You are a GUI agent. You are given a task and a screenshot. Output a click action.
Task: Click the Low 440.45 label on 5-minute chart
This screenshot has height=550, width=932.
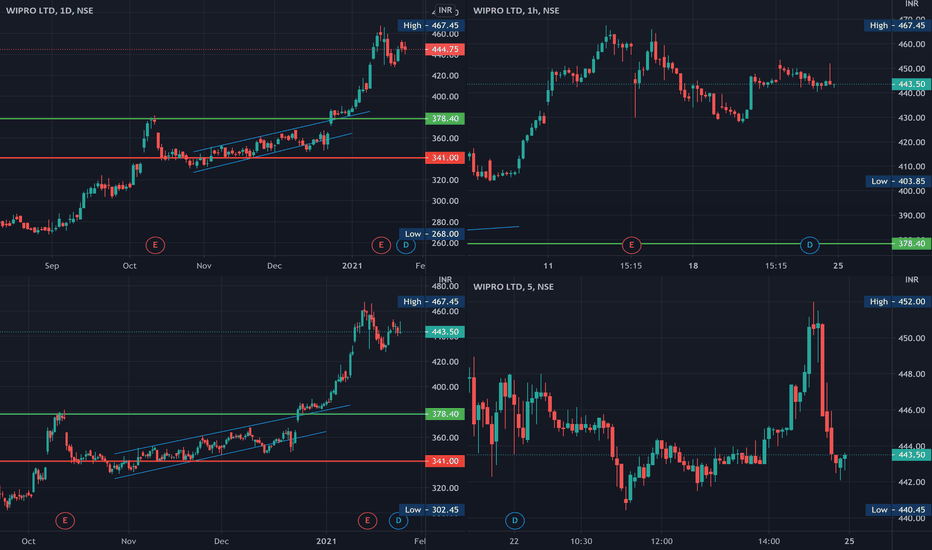898,510
